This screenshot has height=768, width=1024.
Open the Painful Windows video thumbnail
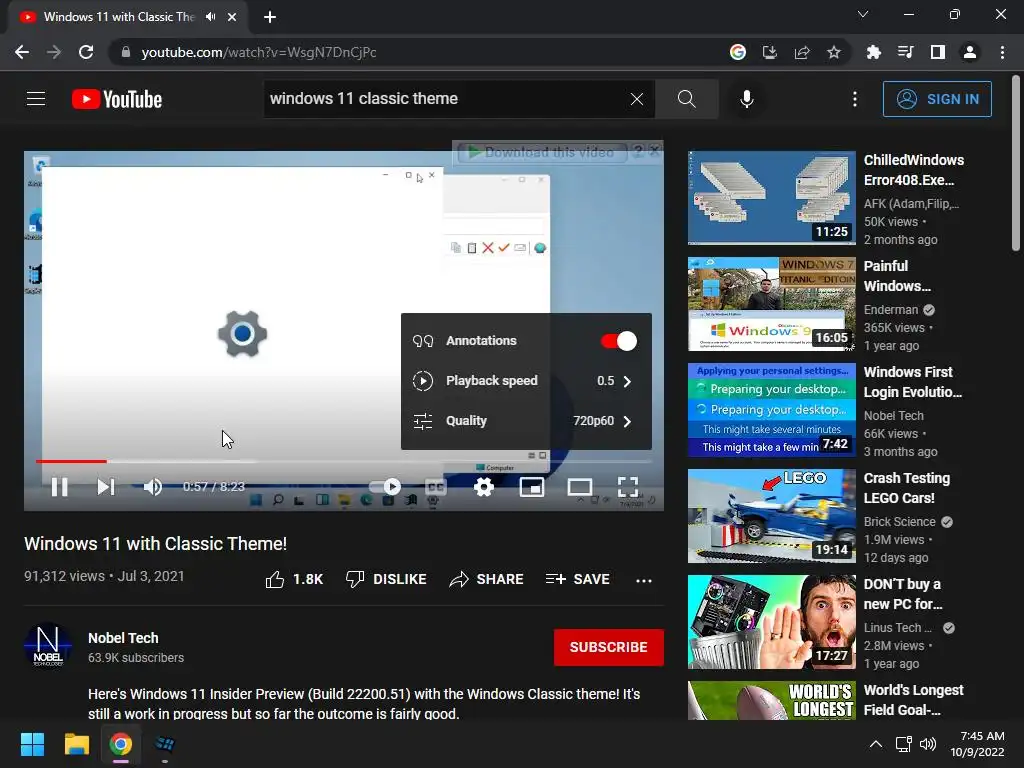point(771,304)
